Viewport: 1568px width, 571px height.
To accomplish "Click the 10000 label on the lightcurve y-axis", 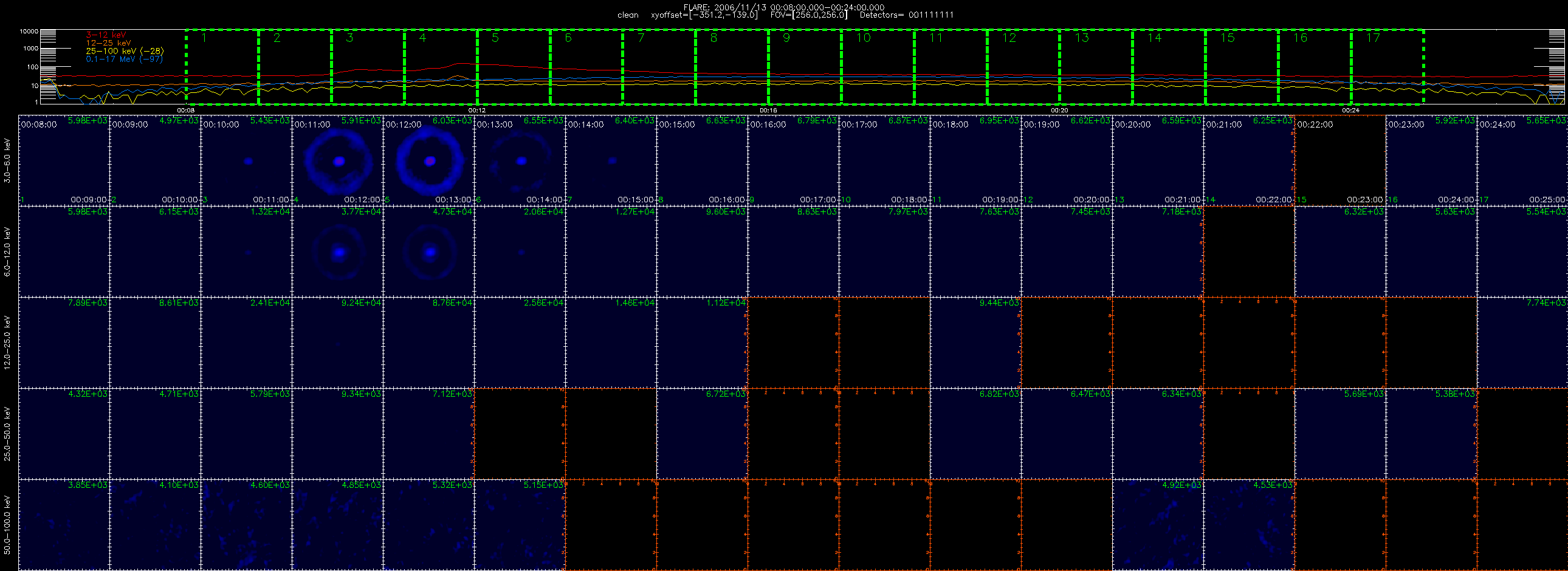I will 29,31.
